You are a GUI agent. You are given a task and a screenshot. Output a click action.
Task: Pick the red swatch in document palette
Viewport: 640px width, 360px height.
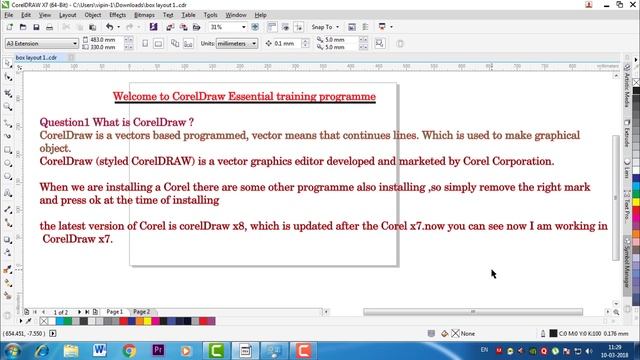(x=123, y=322)
